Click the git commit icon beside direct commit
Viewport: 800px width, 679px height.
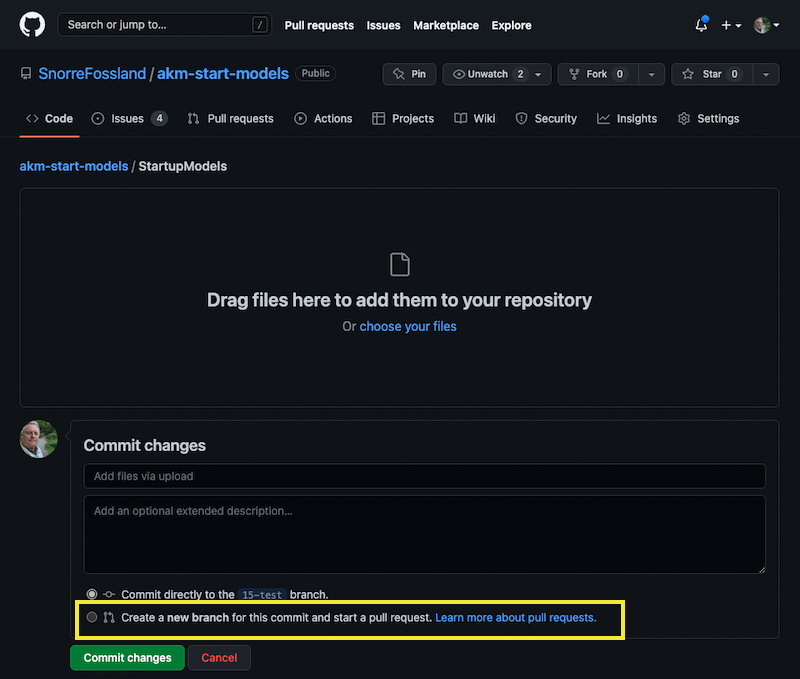(x=109, y=594)
